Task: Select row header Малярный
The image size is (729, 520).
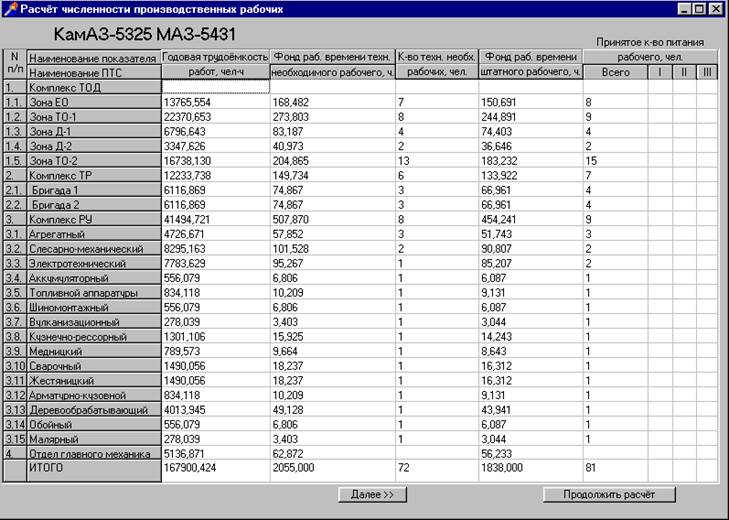Action: [94, 439]
